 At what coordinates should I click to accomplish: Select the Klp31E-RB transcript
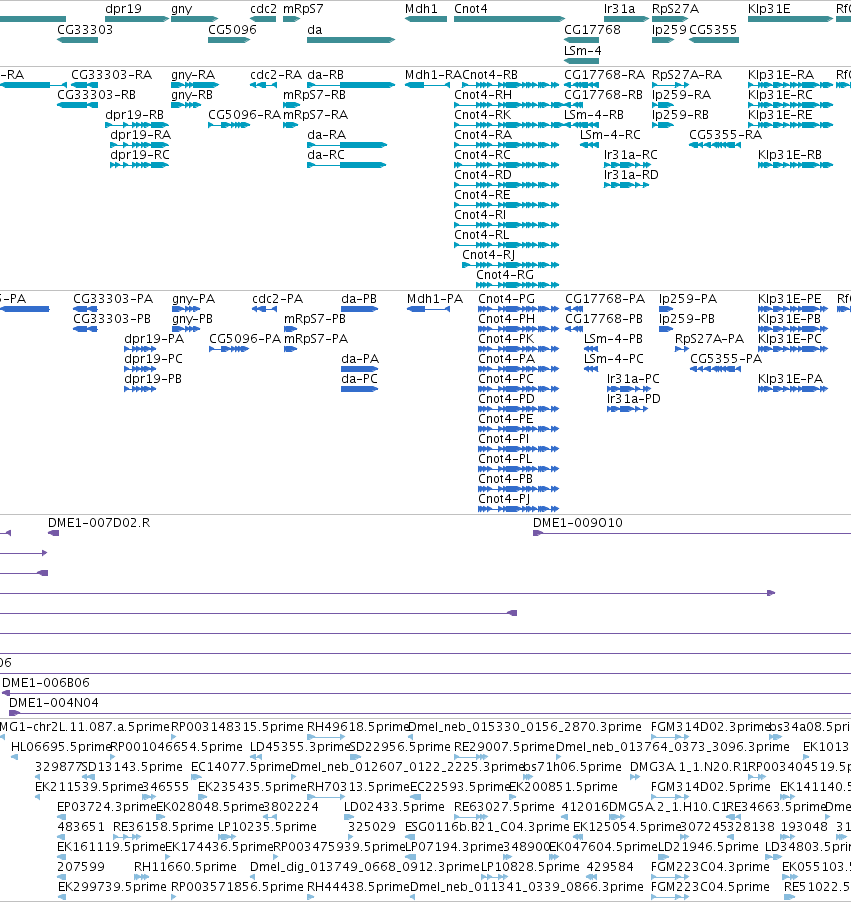pyautogui.click(x=795, y=165)
